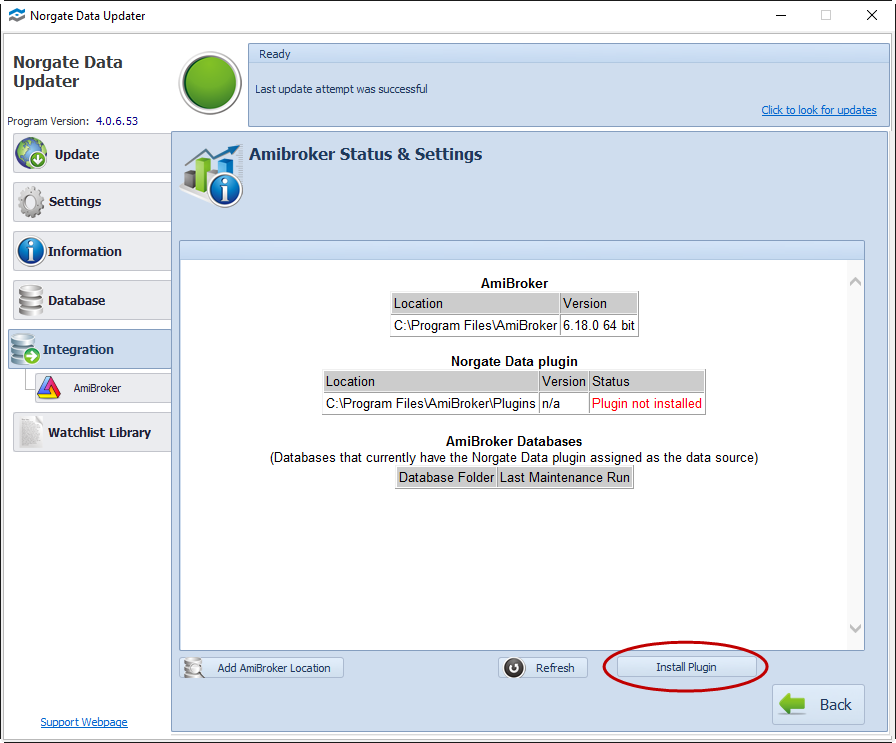This screenshot has height=743, width=896.
Task: Click the Settings gear icon
Action: 31,202
